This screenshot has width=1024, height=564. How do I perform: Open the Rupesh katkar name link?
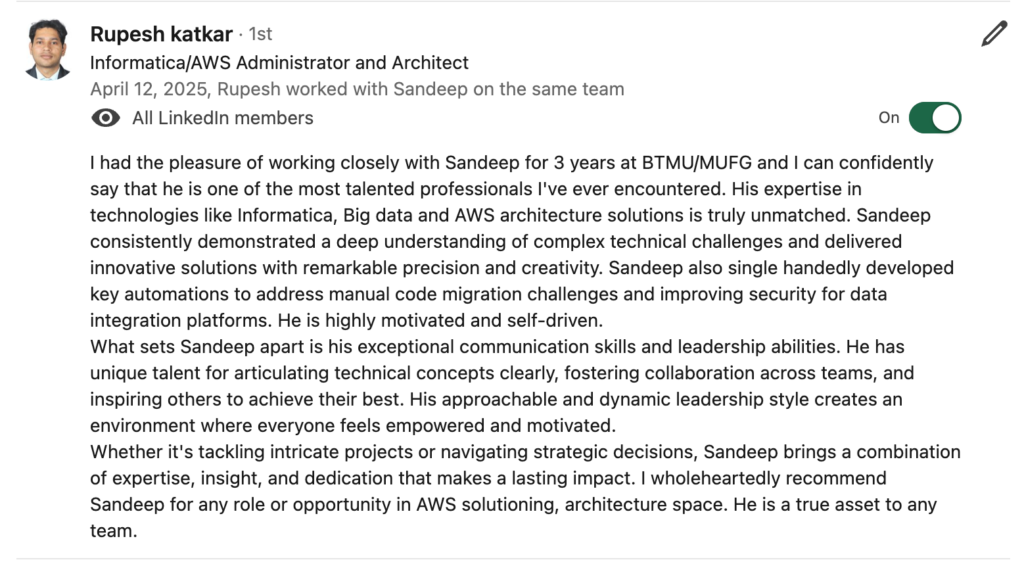point(161,34)
